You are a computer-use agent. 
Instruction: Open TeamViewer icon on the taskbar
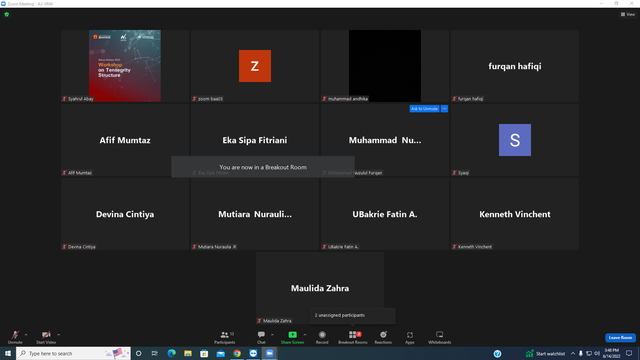(x=253, y=353)
